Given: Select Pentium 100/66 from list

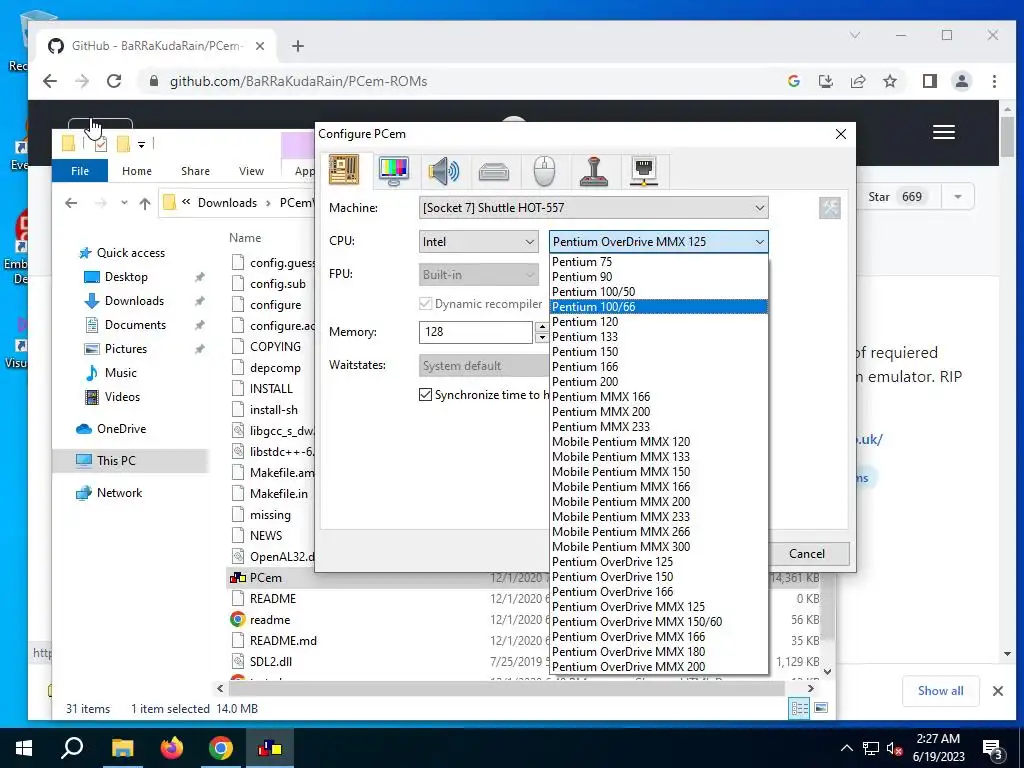Looking at the screenshot, I should tap(658, 306).
